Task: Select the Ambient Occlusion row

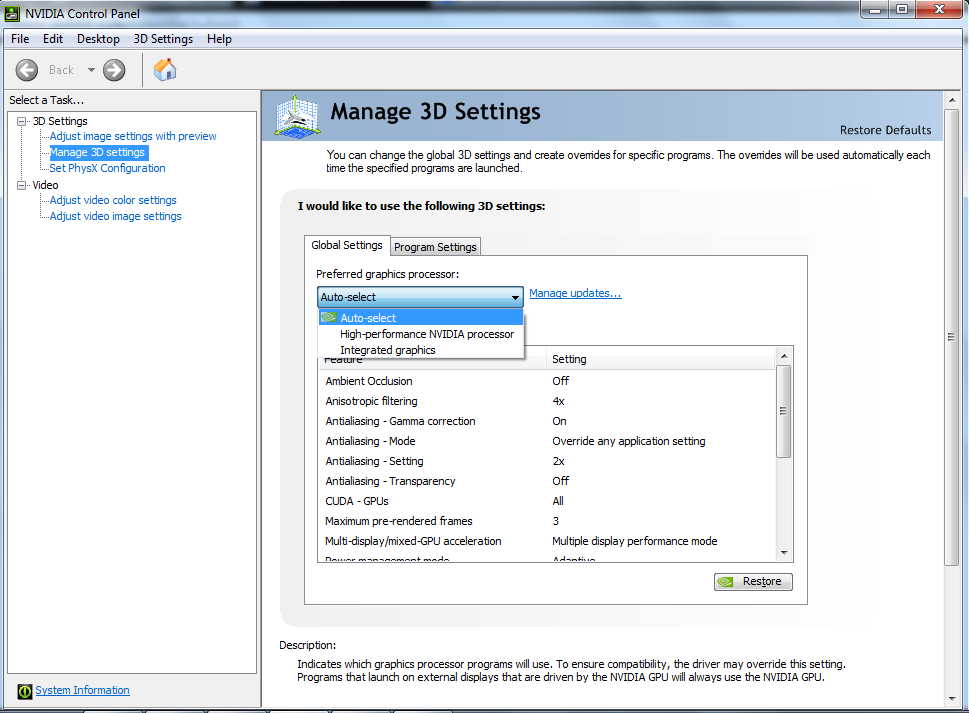Action: click(547, 381)
